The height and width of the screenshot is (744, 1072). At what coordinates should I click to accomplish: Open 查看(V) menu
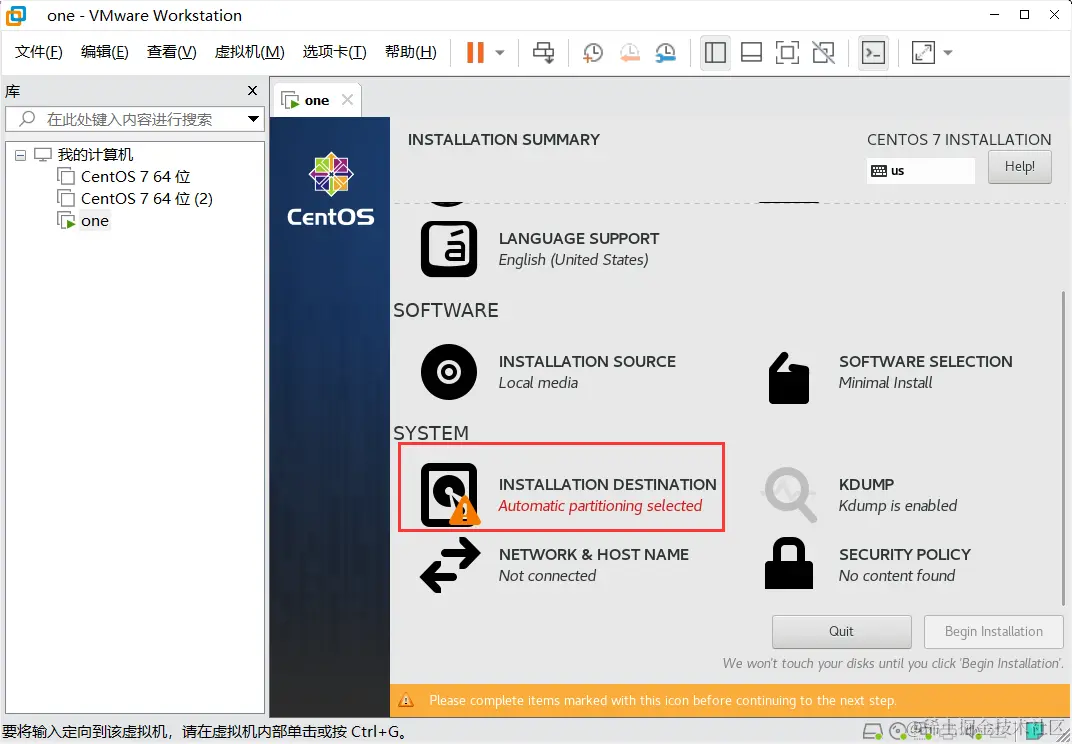coord(172,52)
